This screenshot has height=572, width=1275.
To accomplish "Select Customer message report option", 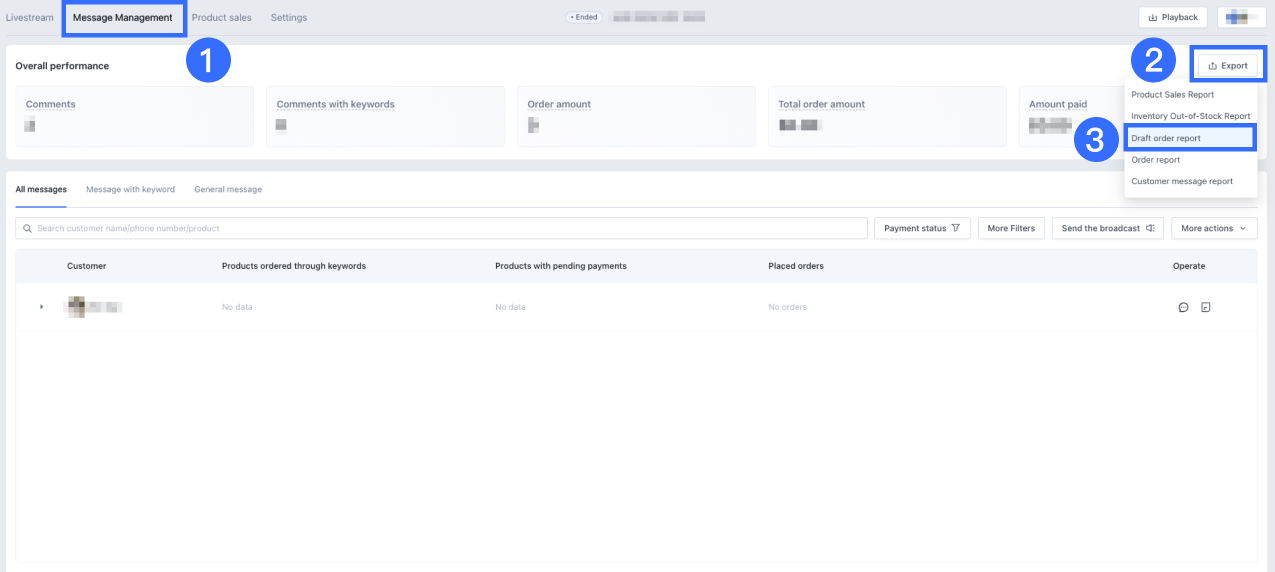I will tap(1181, 181).
